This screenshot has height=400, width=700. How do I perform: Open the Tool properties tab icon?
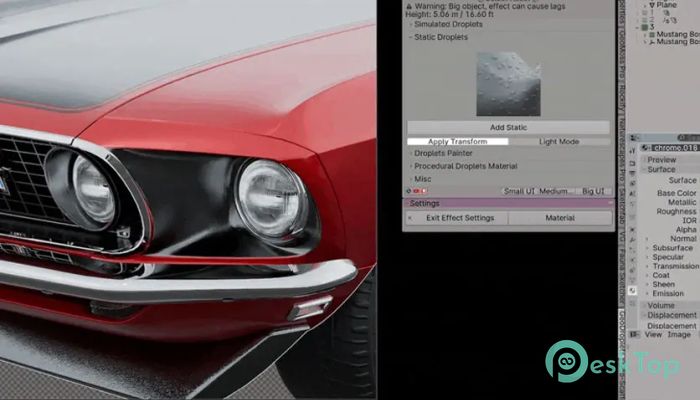click(632, 151)
